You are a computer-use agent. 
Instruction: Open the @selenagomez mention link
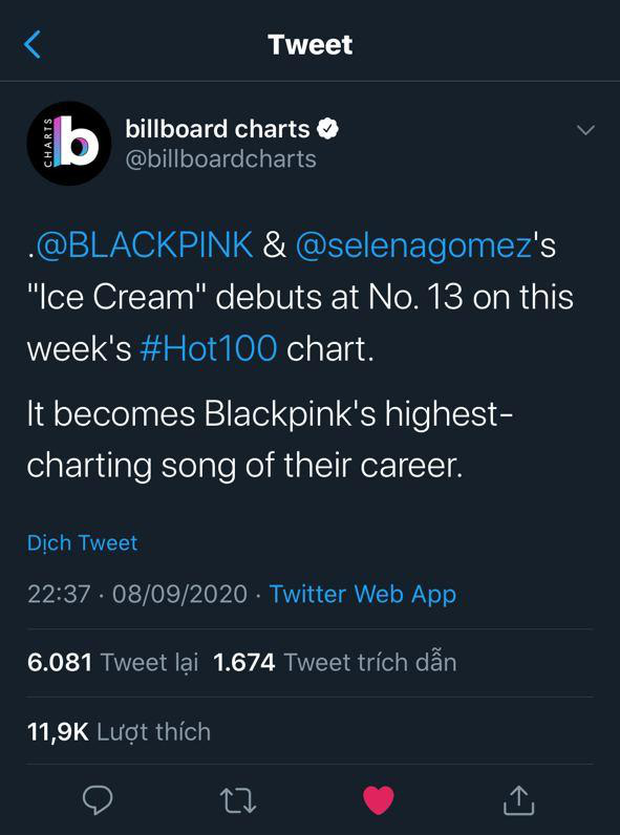tap(411, 246)
